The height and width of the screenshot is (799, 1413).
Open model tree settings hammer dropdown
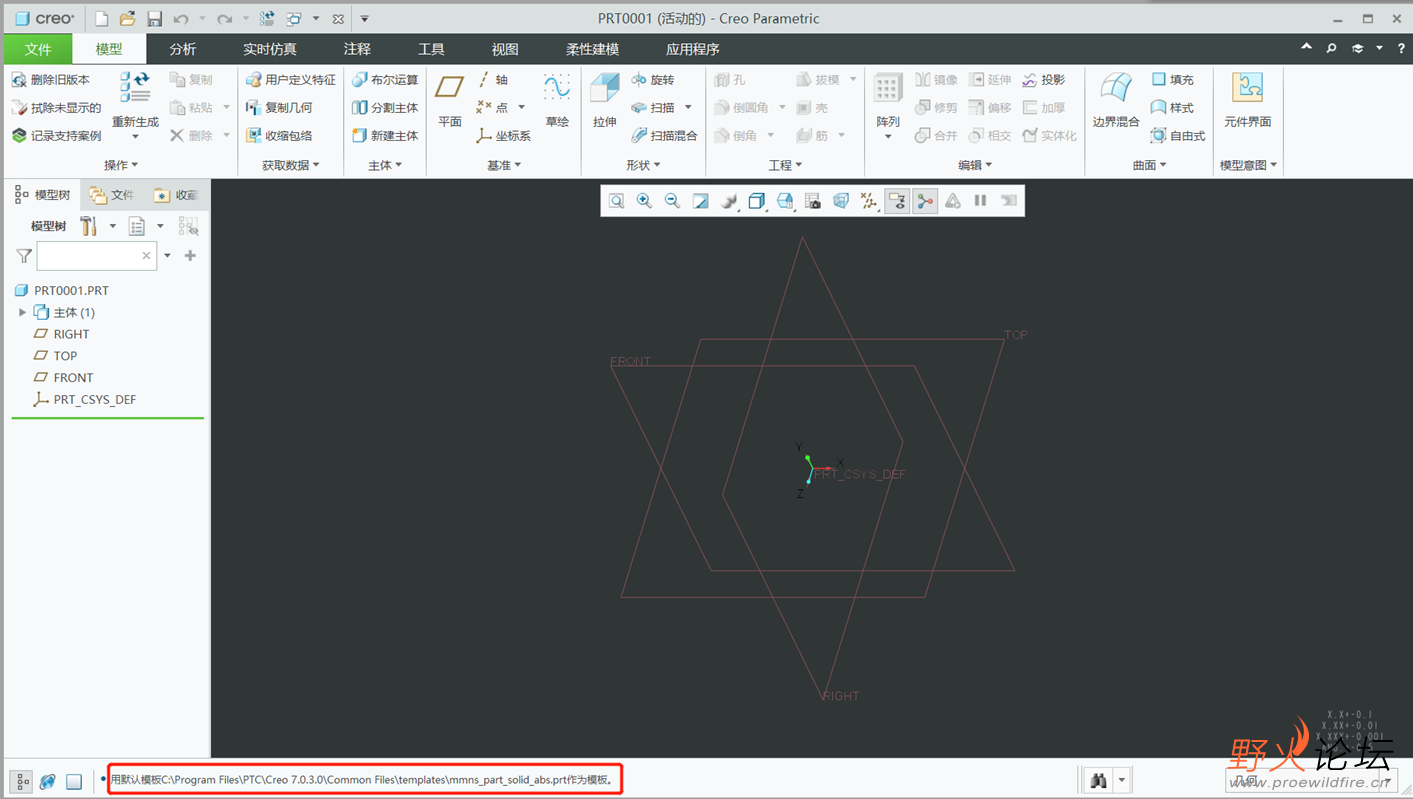point(112,226)
